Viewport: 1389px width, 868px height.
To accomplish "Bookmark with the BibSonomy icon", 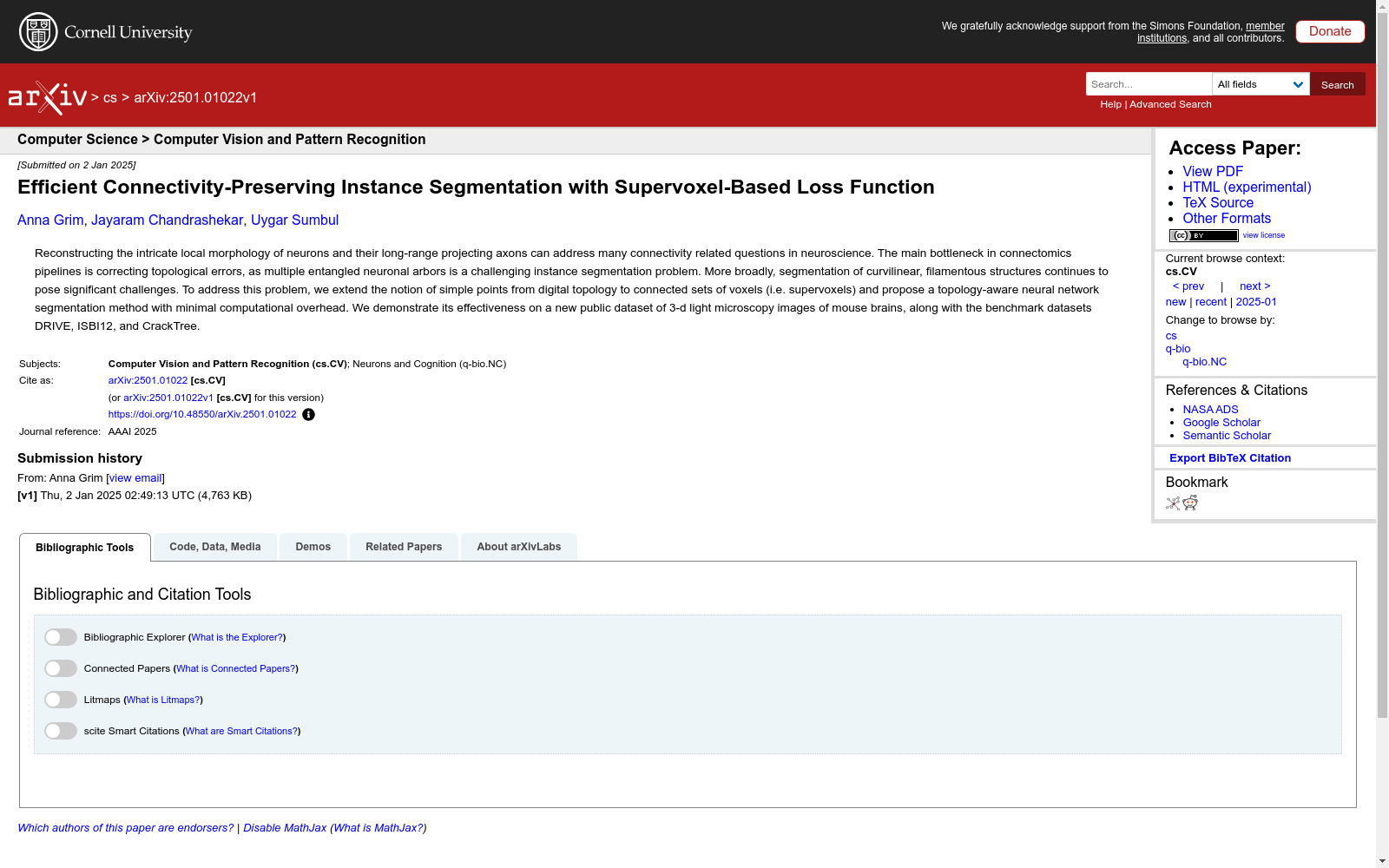I will (x=1173, y=503).
